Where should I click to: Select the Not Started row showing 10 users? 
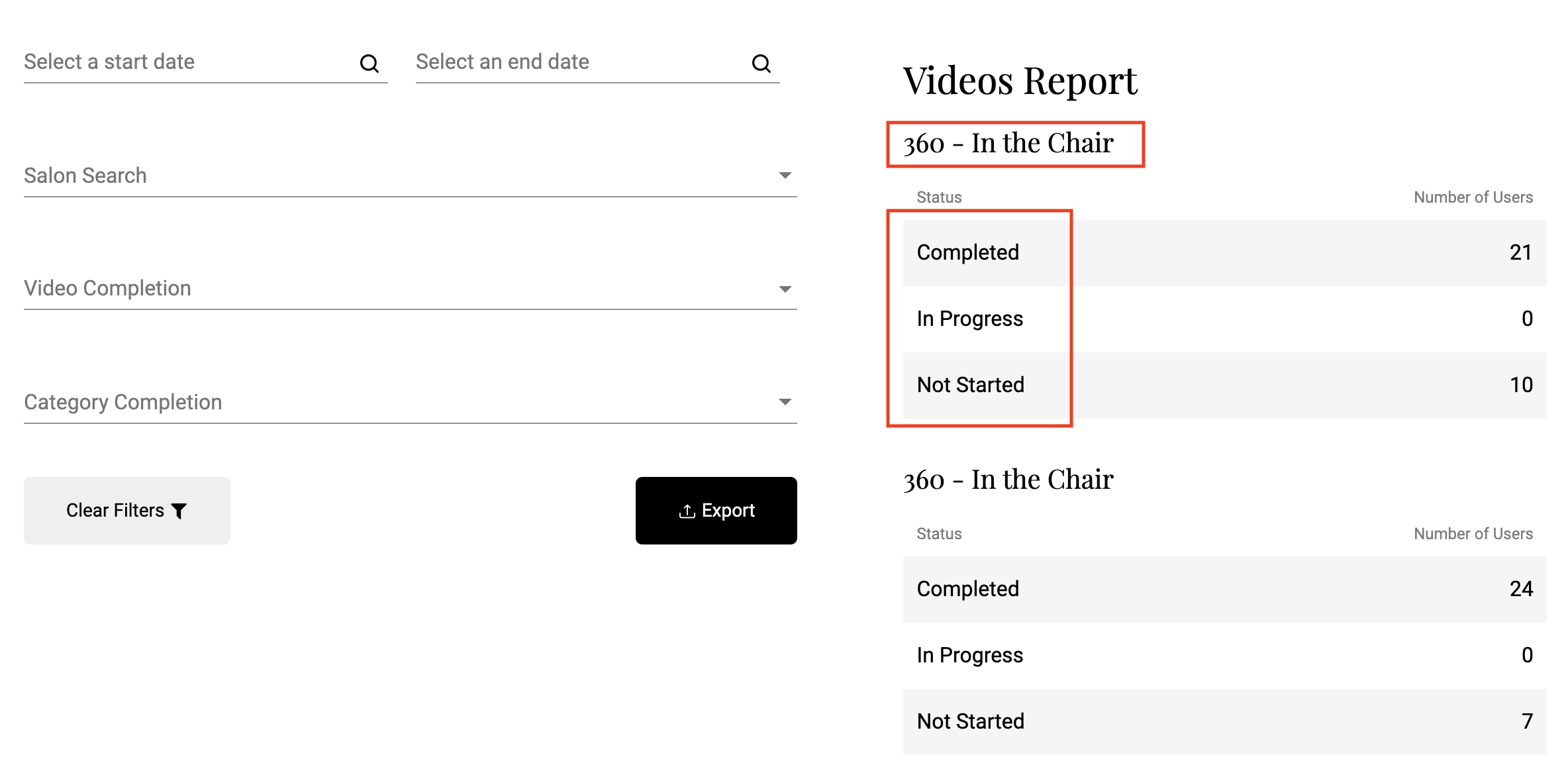1223,385
